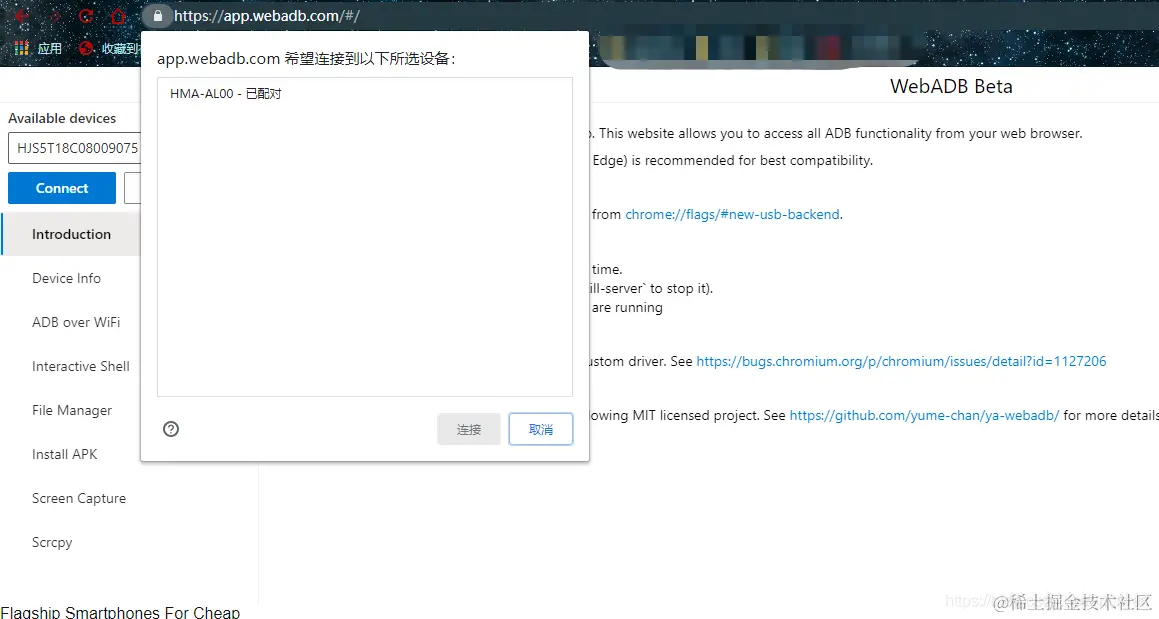The height and width of the screenshot is (619, 1159).
Task: Click the 连接 connect button in dialog
Action: [x=469, y=429]
